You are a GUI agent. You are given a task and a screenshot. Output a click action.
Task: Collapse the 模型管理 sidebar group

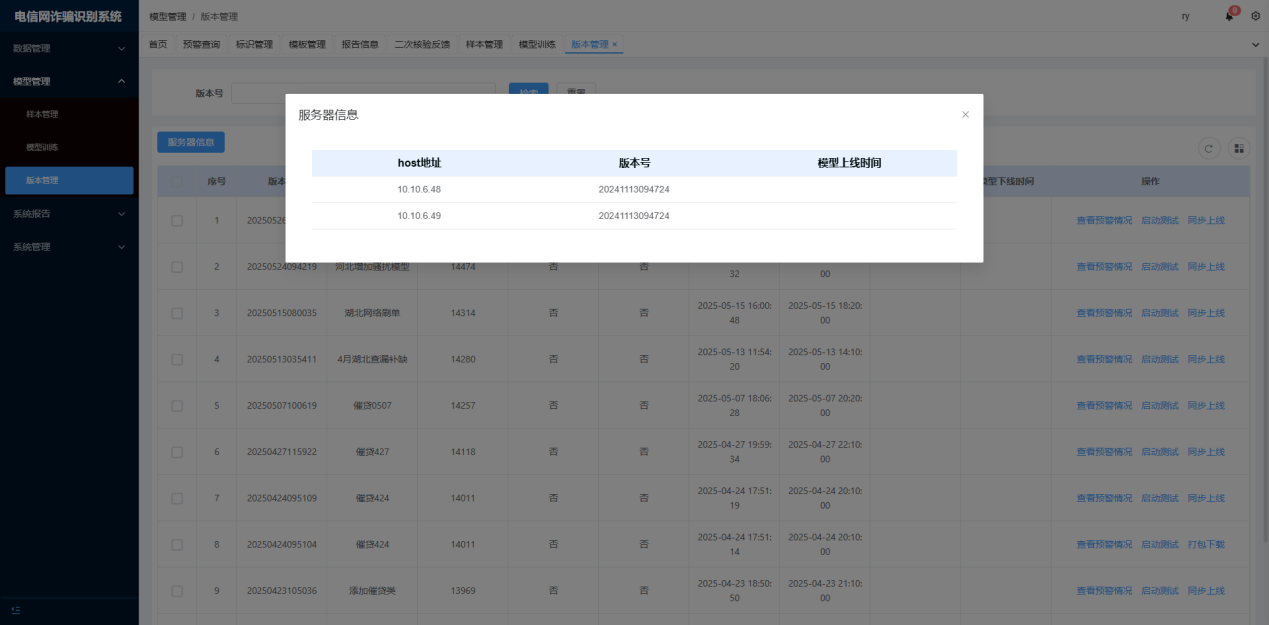tap(68, 81)
